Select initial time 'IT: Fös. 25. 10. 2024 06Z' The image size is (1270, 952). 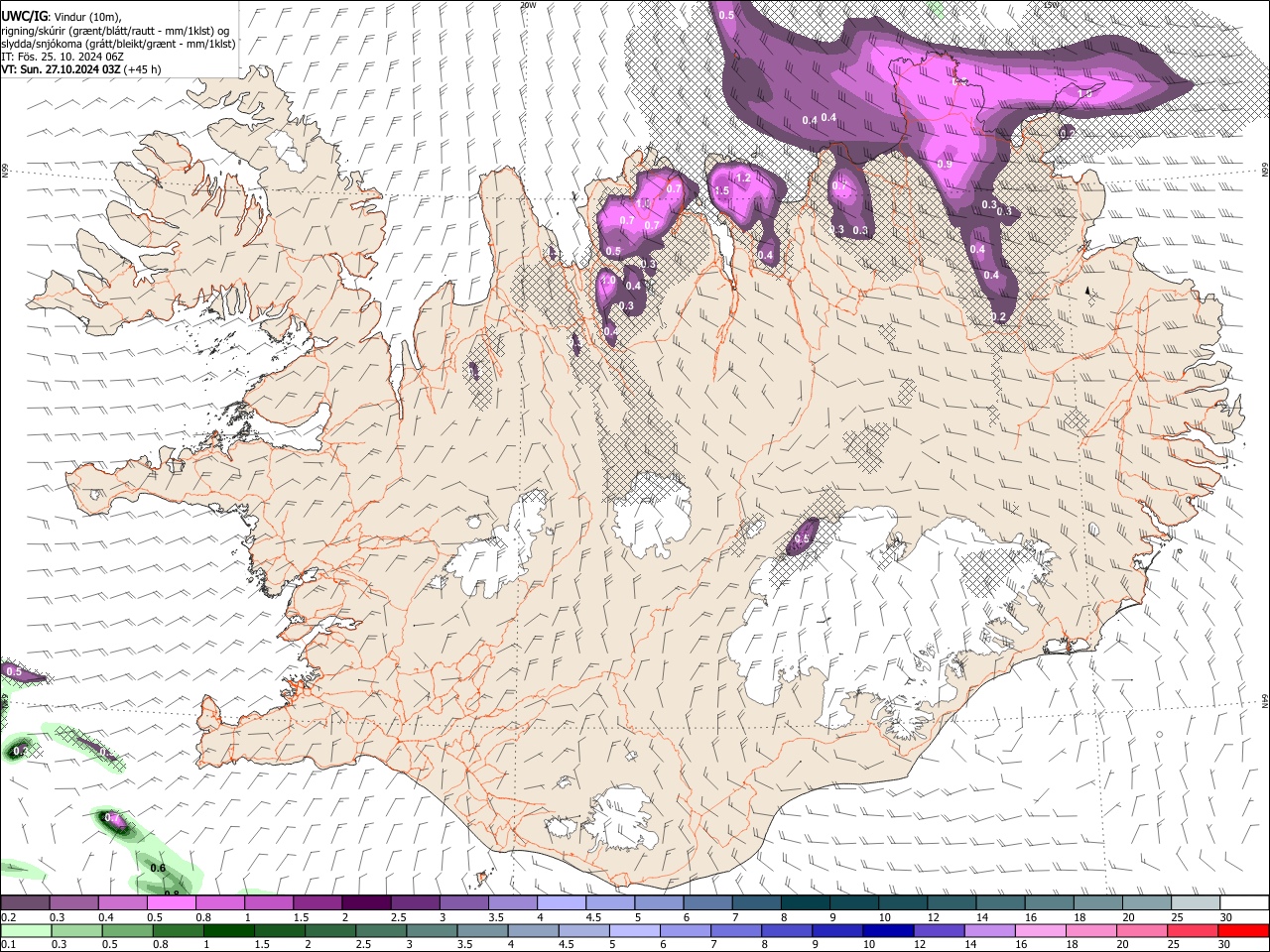pos(63,57)
